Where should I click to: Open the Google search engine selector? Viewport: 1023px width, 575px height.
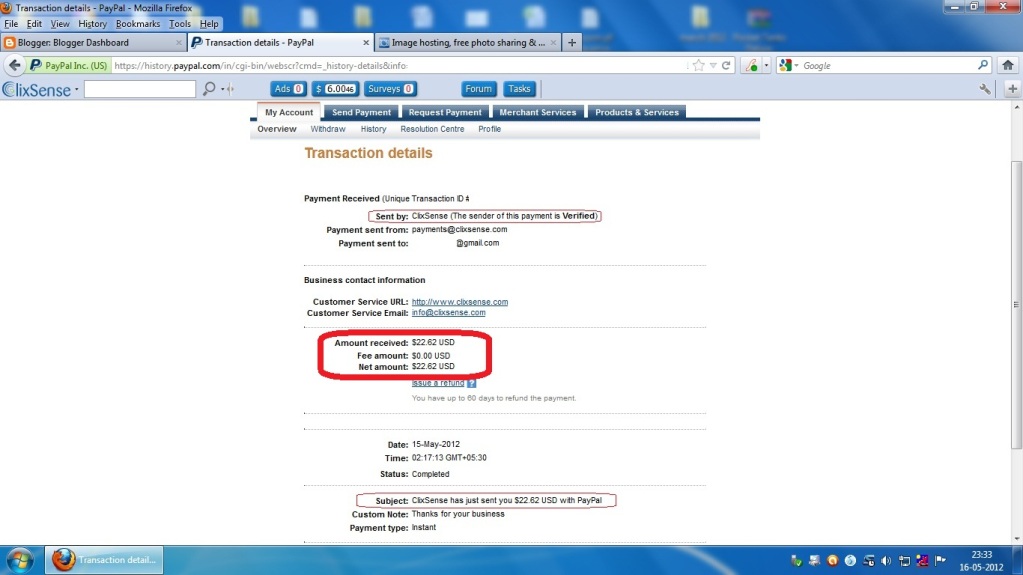789,65
